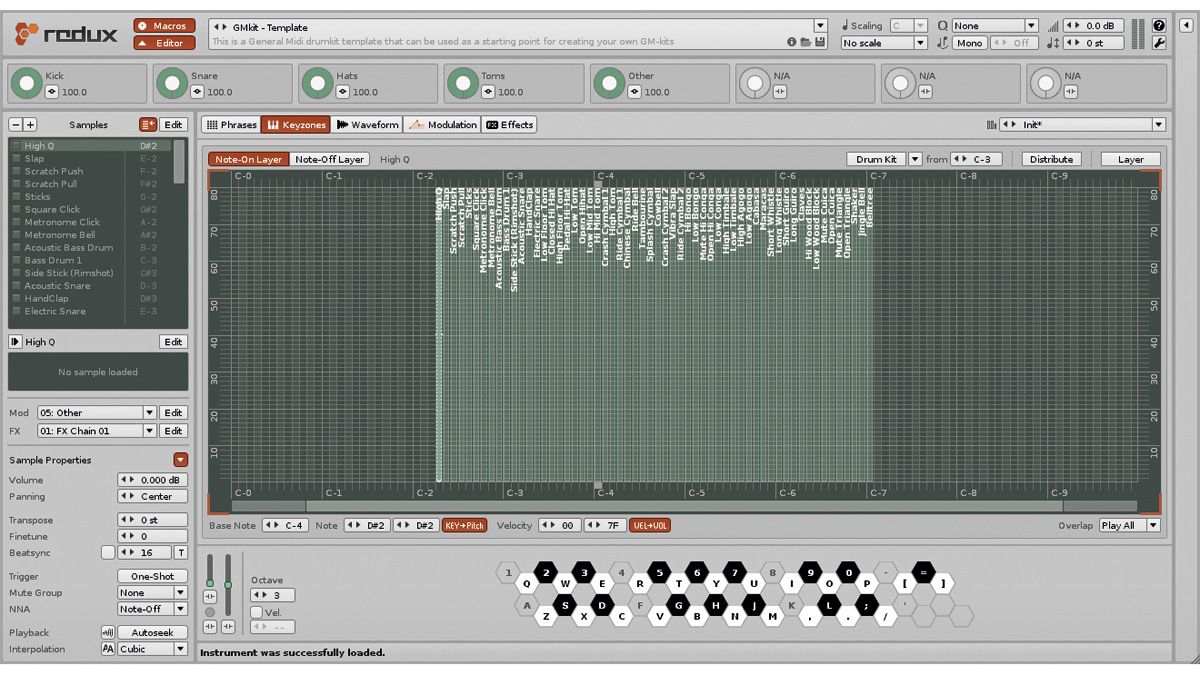Toggle the sample list options icon
This screenshot has width=1200, height=675.
(148, 125)
